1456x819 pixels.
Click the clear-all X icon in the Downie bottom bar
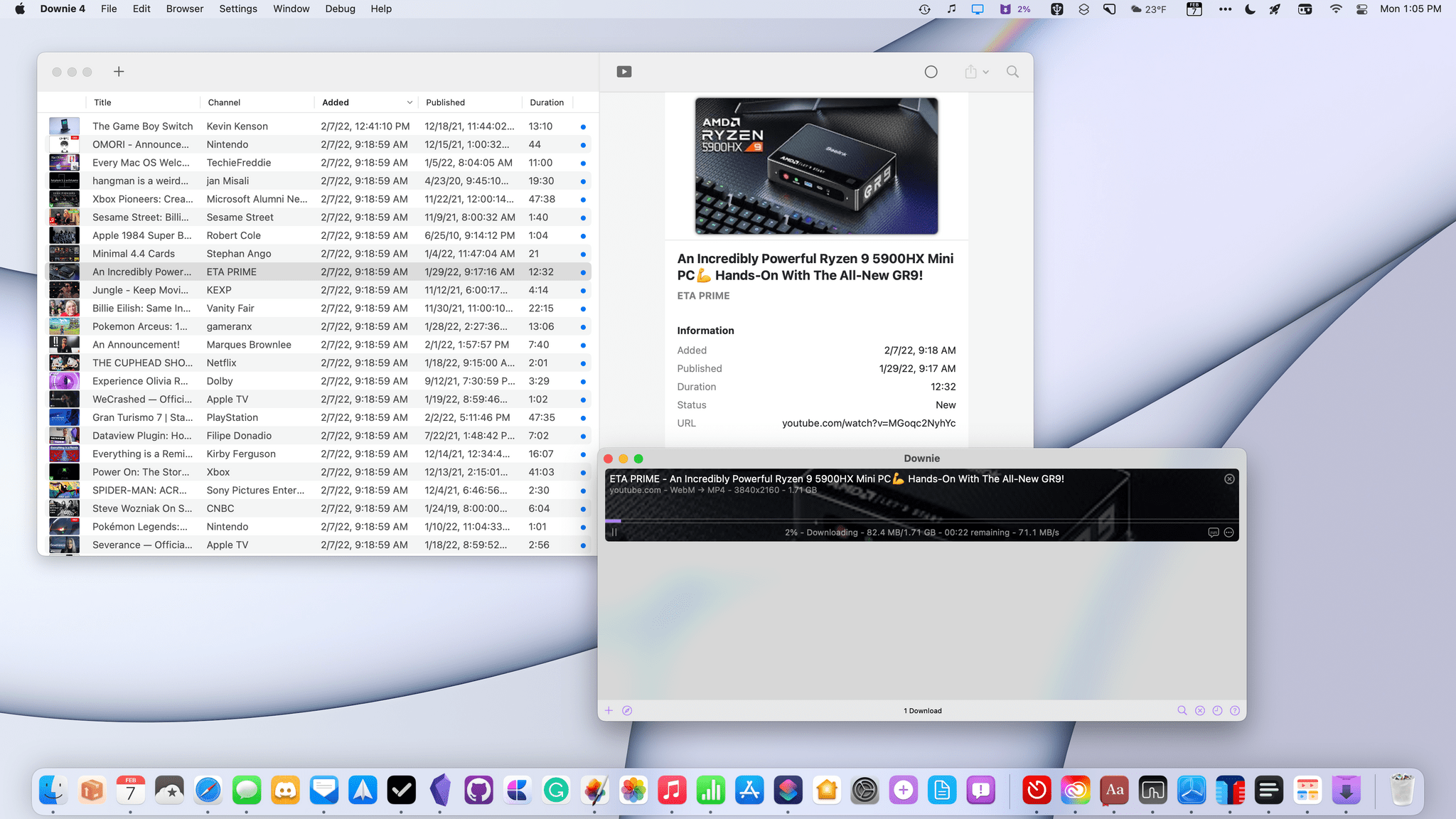[1200, 710]
